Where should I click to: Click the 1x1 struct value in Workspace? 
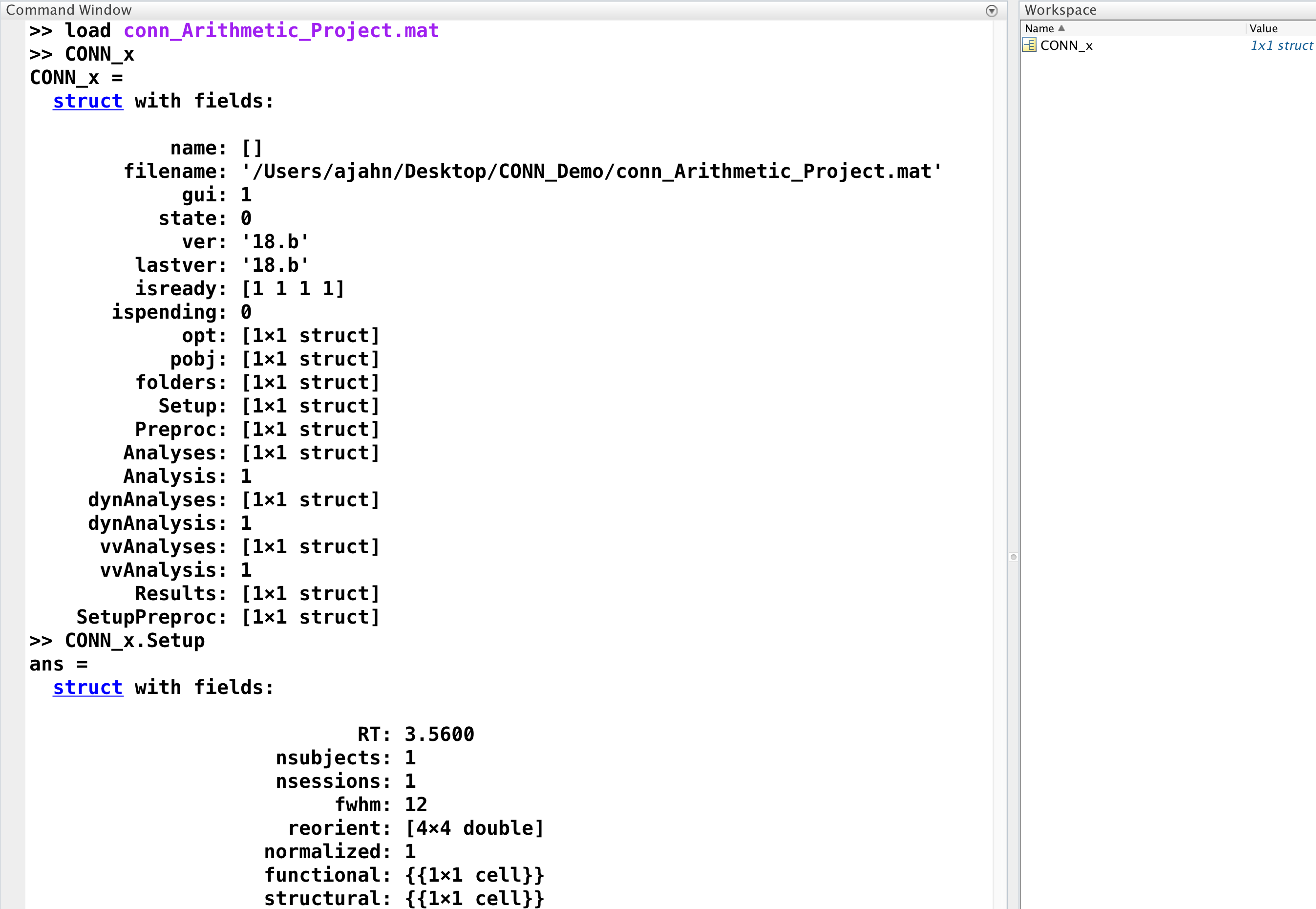pos(1281,45)
